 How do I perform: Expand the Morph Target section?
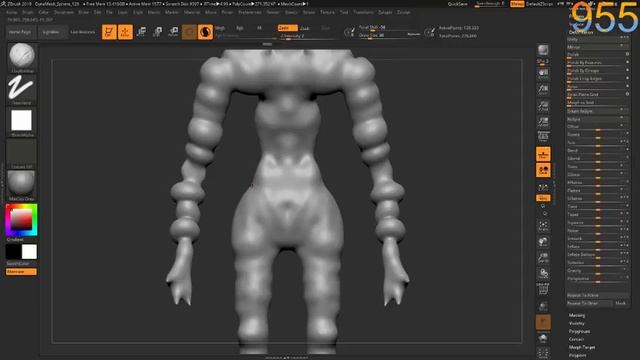click(x=582, y=347)
